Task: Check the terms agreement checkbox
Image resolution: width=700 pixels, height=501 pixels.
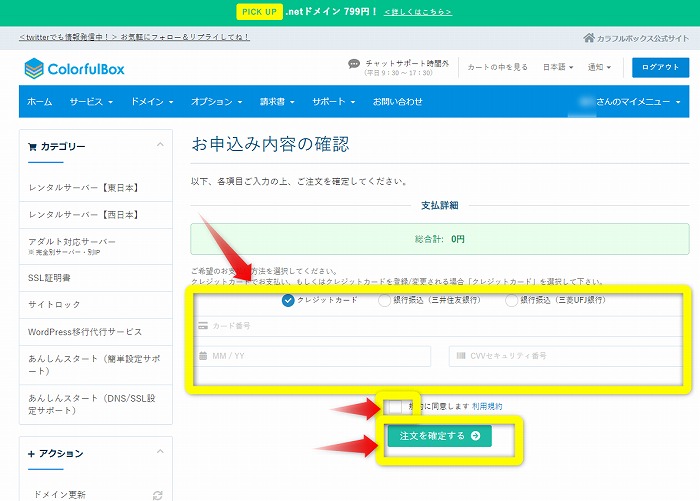Action: pyautogui.click(x=393, y=407)
